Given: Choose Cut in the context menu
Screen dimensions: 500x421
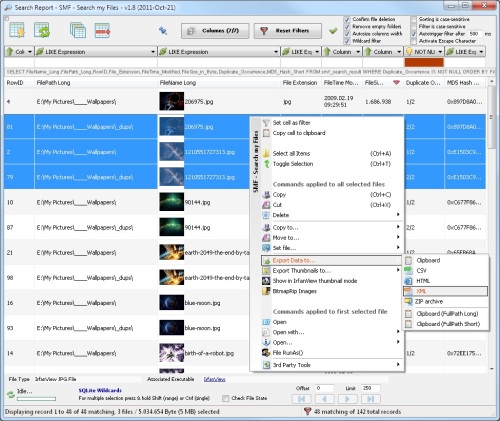Looking at the screenshot, I should (x=331, y=205).
